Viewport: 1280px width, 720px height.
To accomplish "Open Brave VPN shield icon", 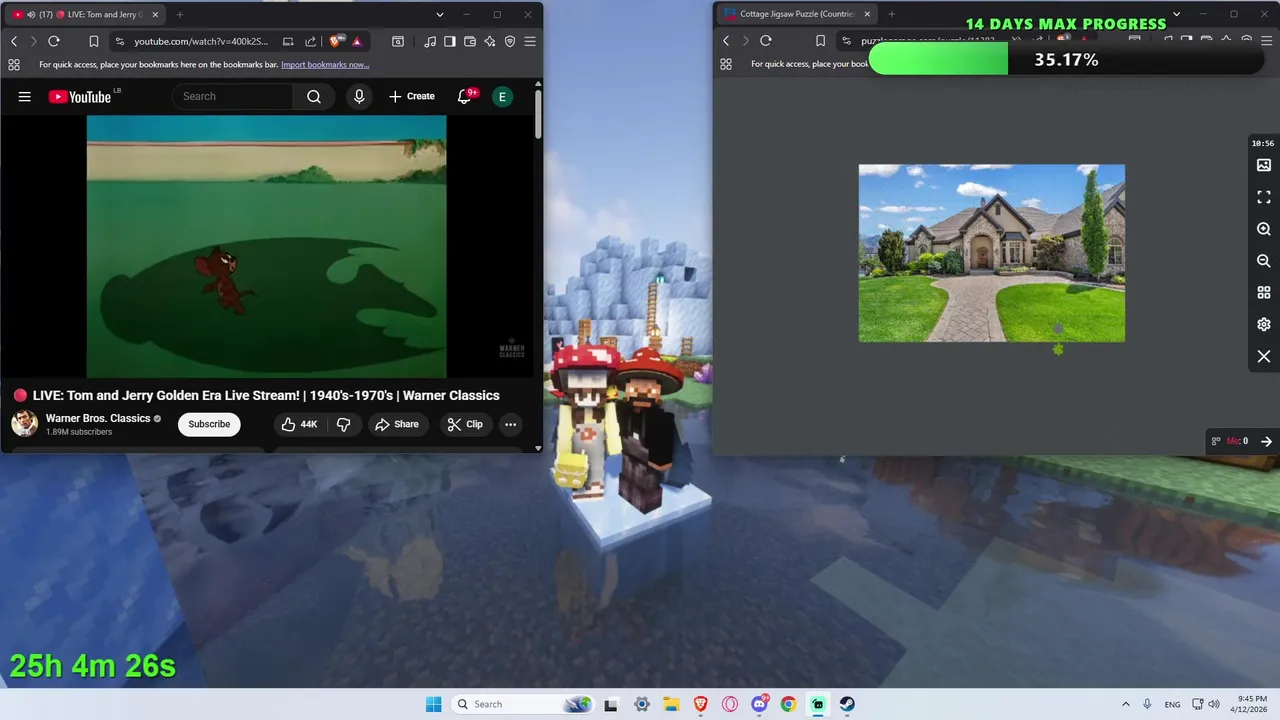I will click(x=510, y=41).
